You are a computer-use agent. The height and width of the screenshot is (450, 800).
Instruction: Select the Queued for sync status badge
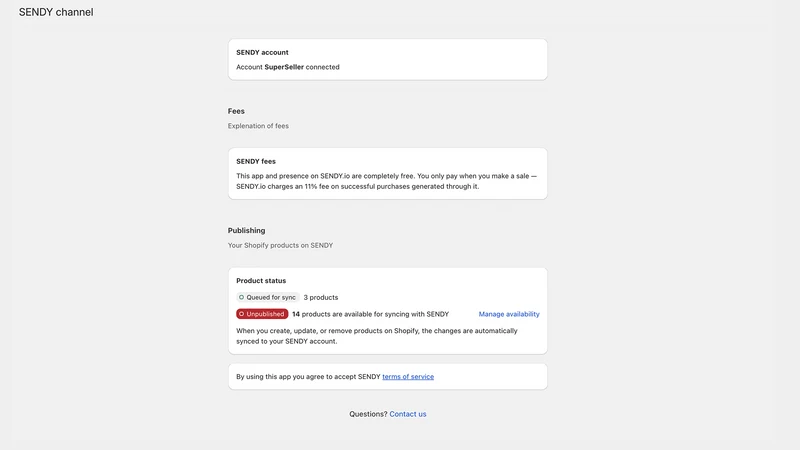coord(267,297)
